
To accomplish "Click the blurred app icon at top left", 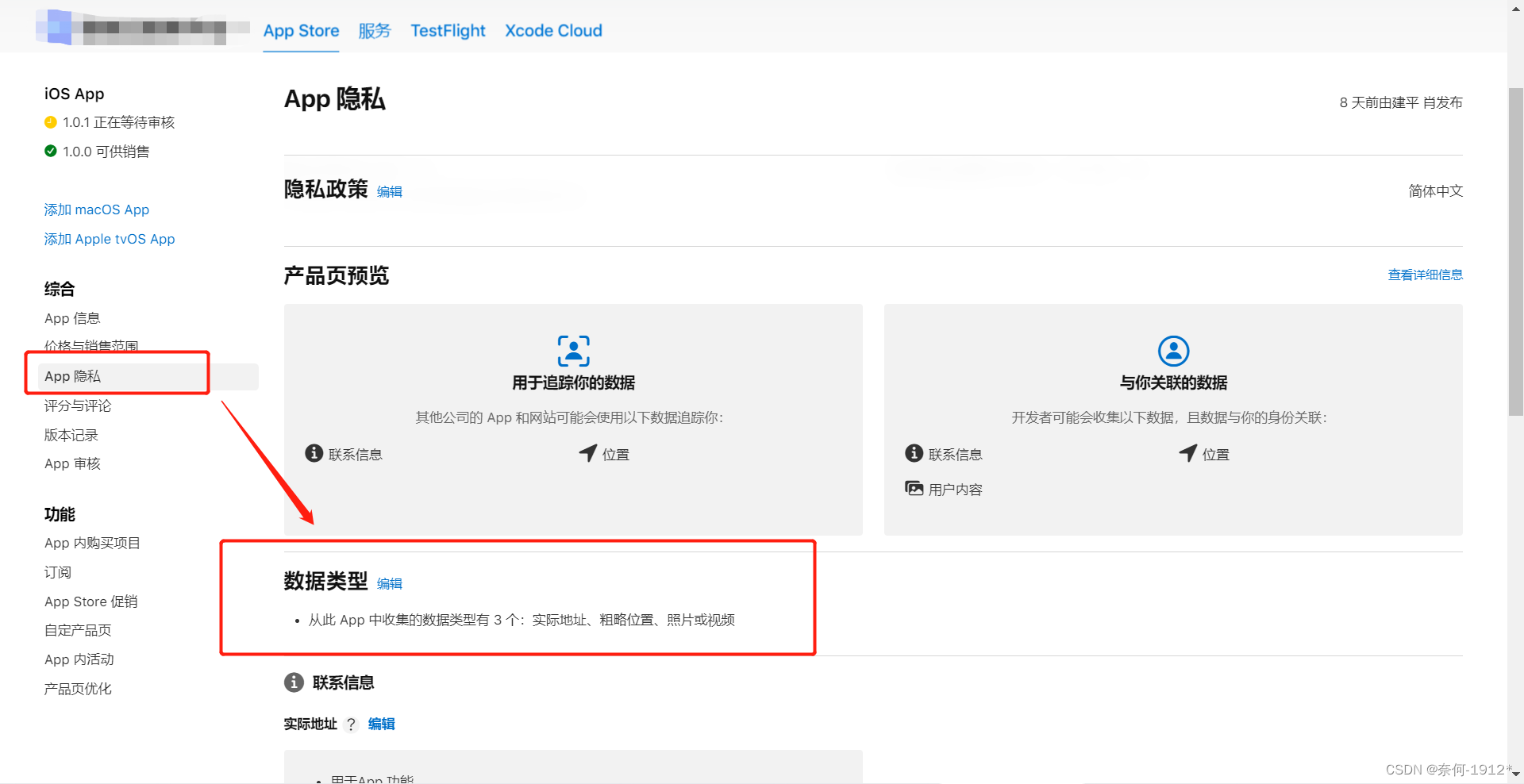I will pyautogui.click(x=54, y=27).
